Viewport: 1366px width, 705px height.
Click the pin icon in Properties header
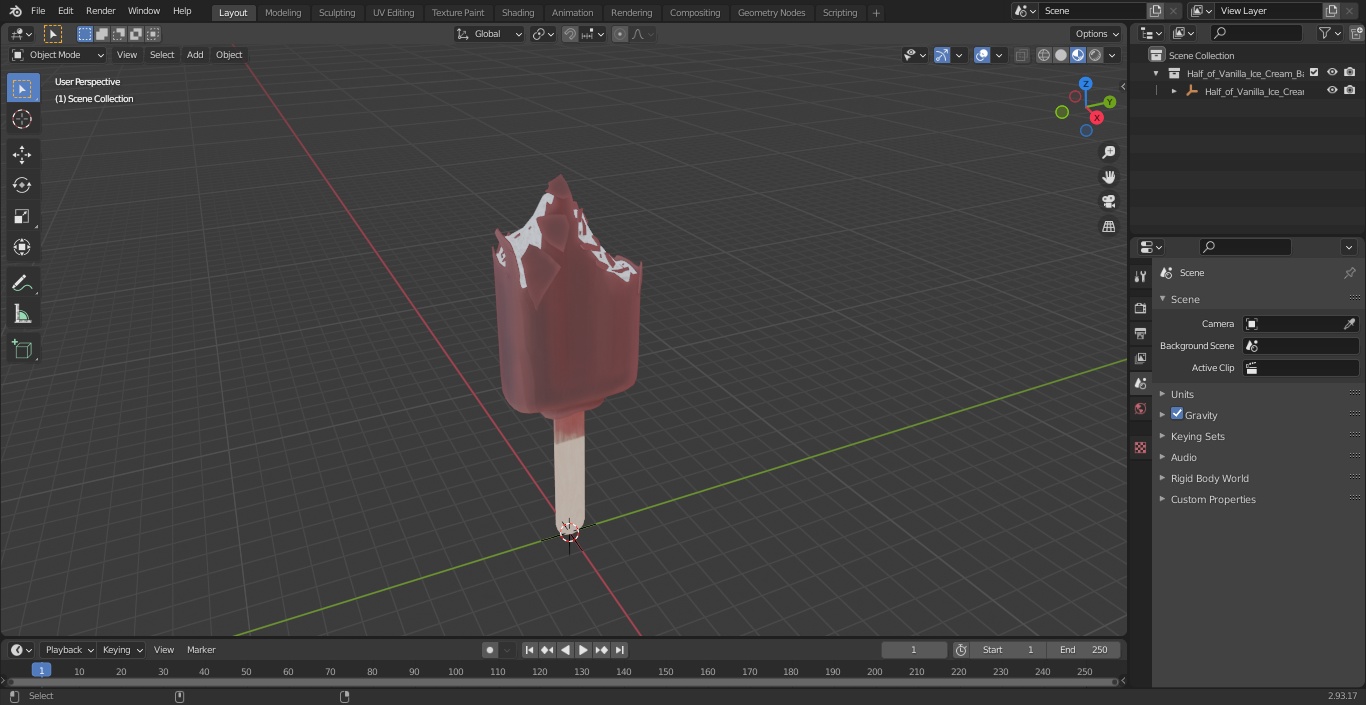(1349, 273)
